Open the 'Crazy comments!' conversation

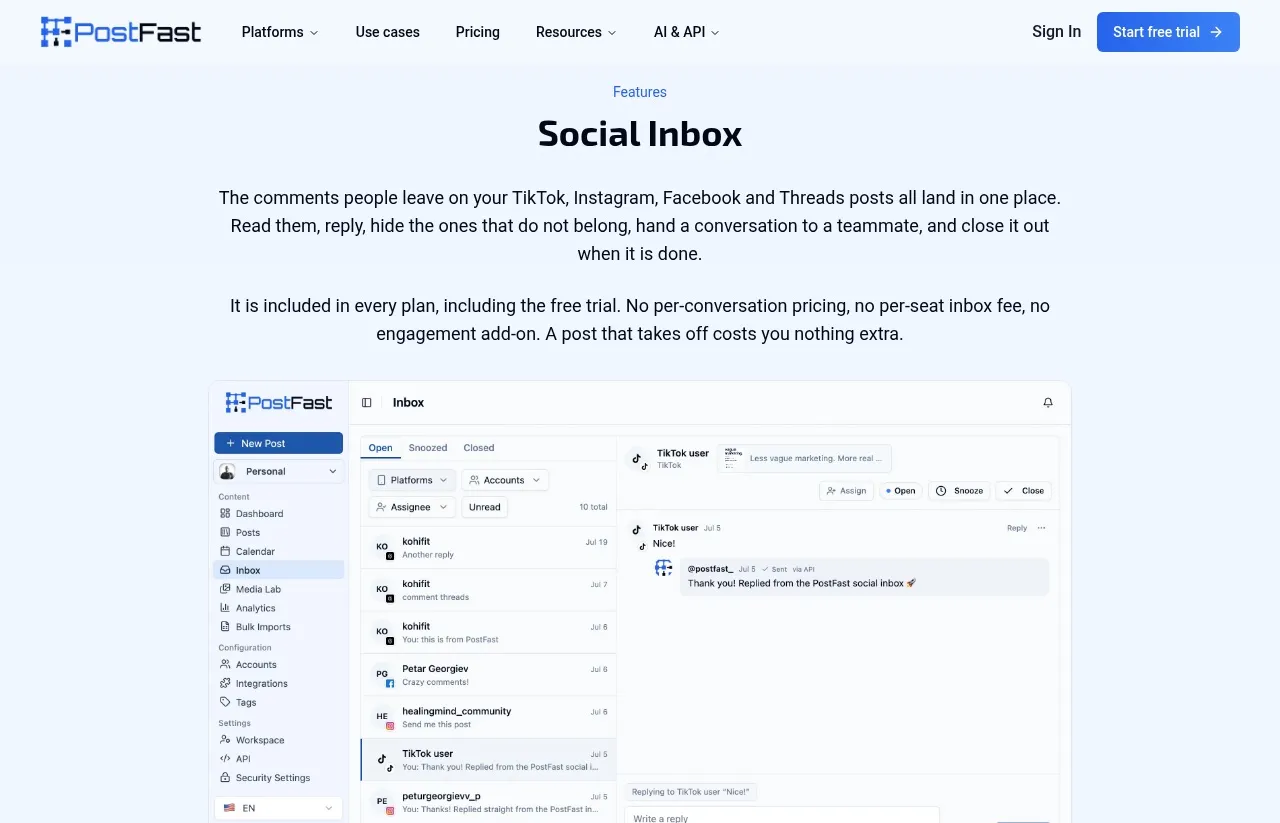pyautogui.click(x=488, y=675)
